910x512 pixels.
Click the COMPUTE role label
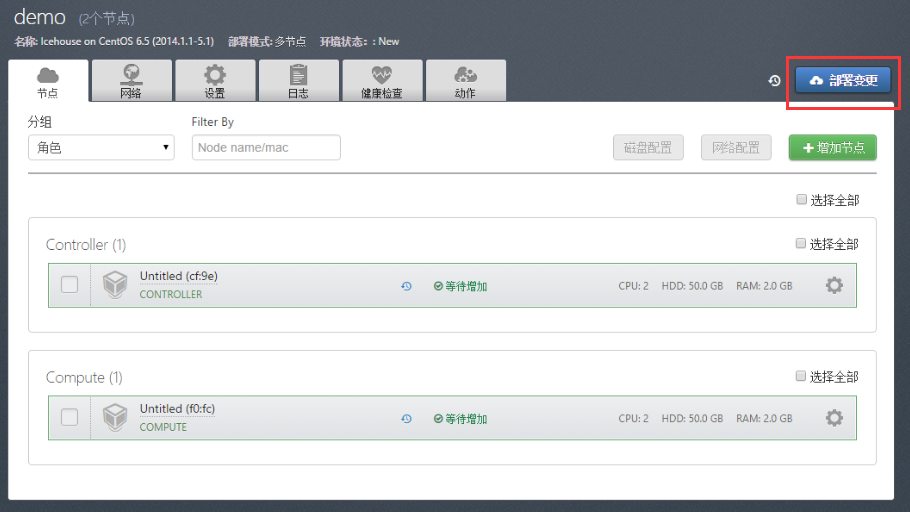(x=163, y=427)
